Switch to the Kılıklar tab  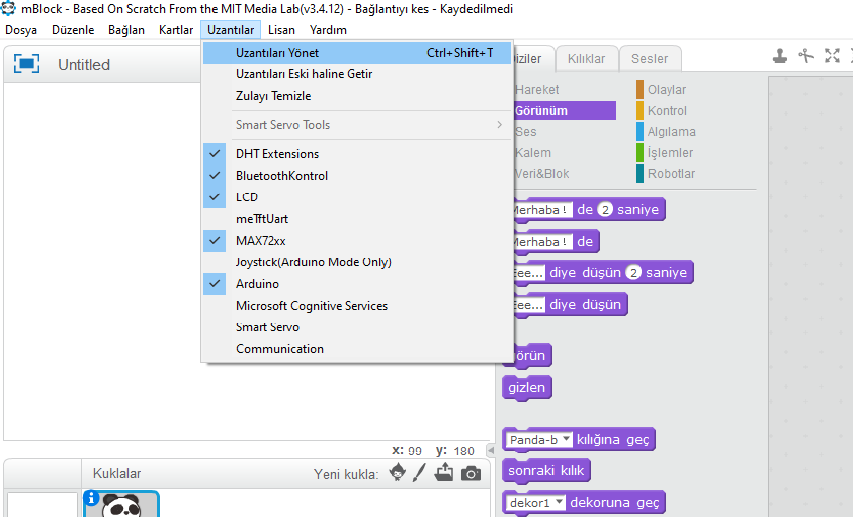tap(586, 59)
